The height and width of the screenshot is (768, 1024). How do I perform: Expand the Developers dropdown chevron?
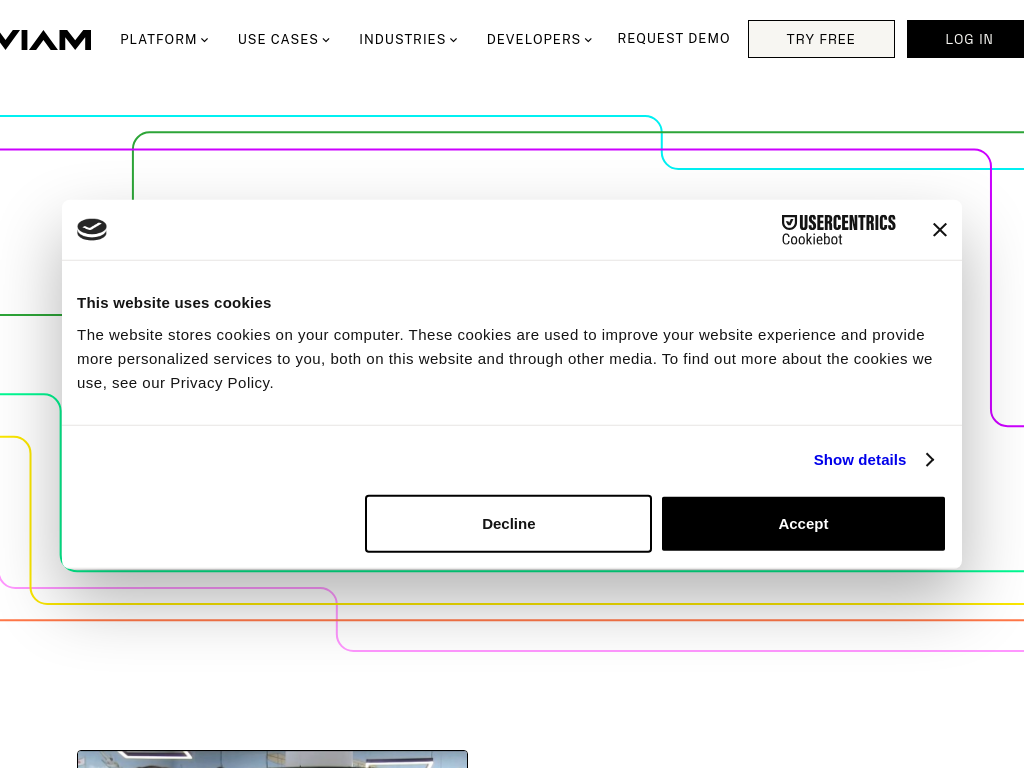coord(588,40)
